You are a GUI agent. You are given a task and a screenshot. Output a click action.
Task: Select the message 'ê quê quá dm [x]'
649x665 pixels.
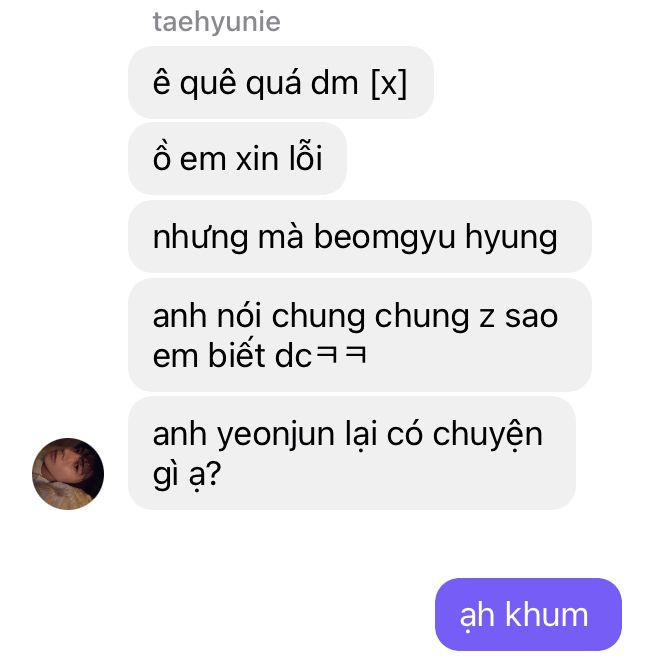(280, 82)
